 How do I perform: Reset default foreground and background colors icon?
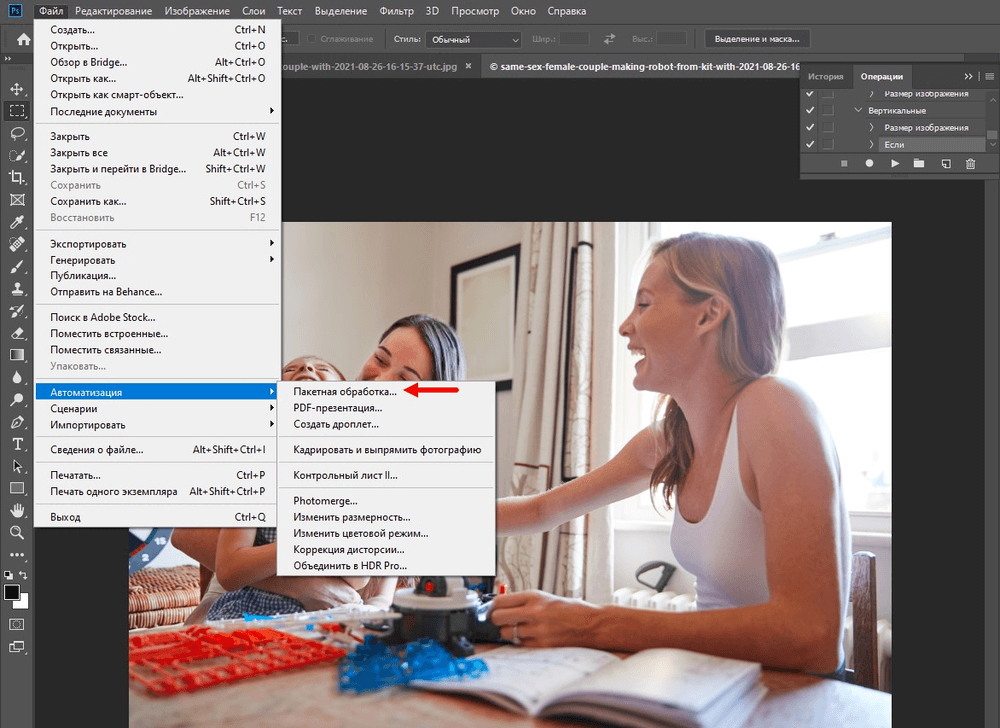point(8,575)
